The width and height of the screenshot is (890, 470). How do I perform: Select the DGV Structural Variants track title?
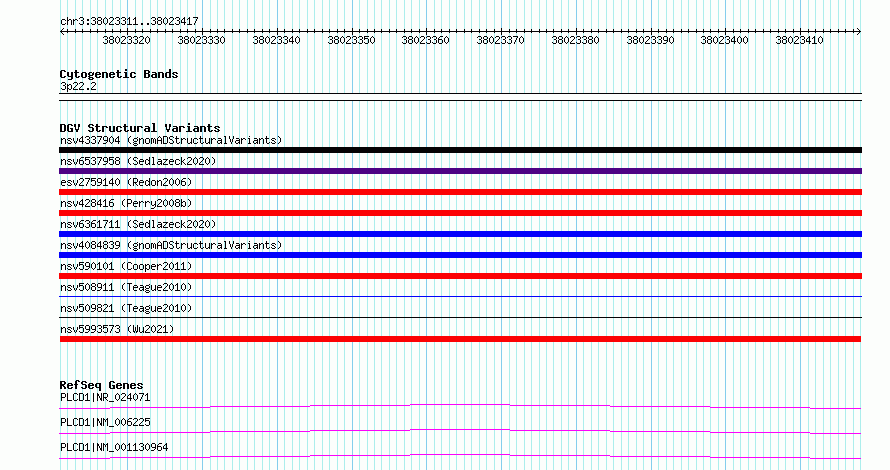click(x=140, y=128)
